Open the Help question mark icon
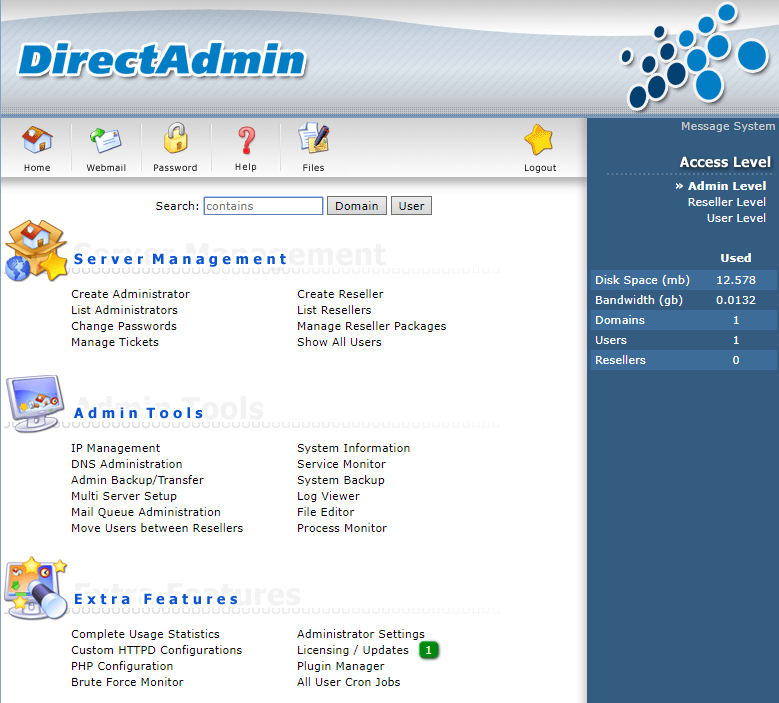 click(246, 140)
